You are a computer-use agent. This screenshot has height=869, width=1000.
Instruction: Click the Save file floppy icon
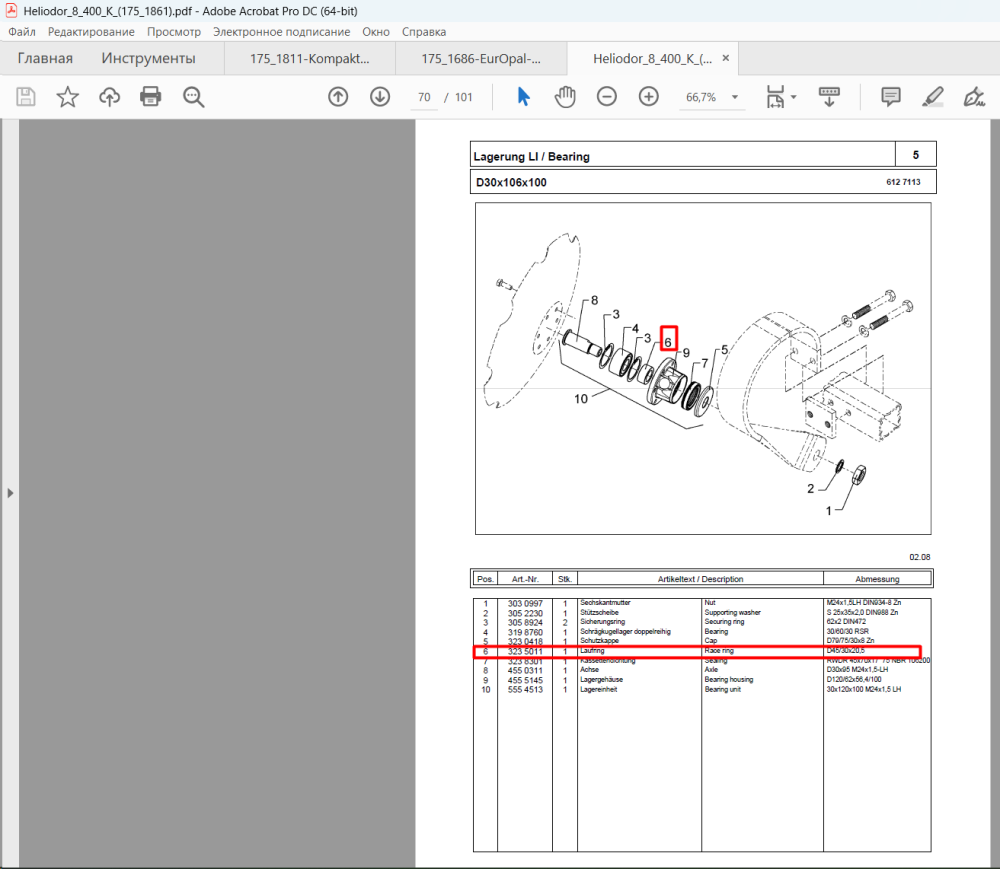pos(26,97)
